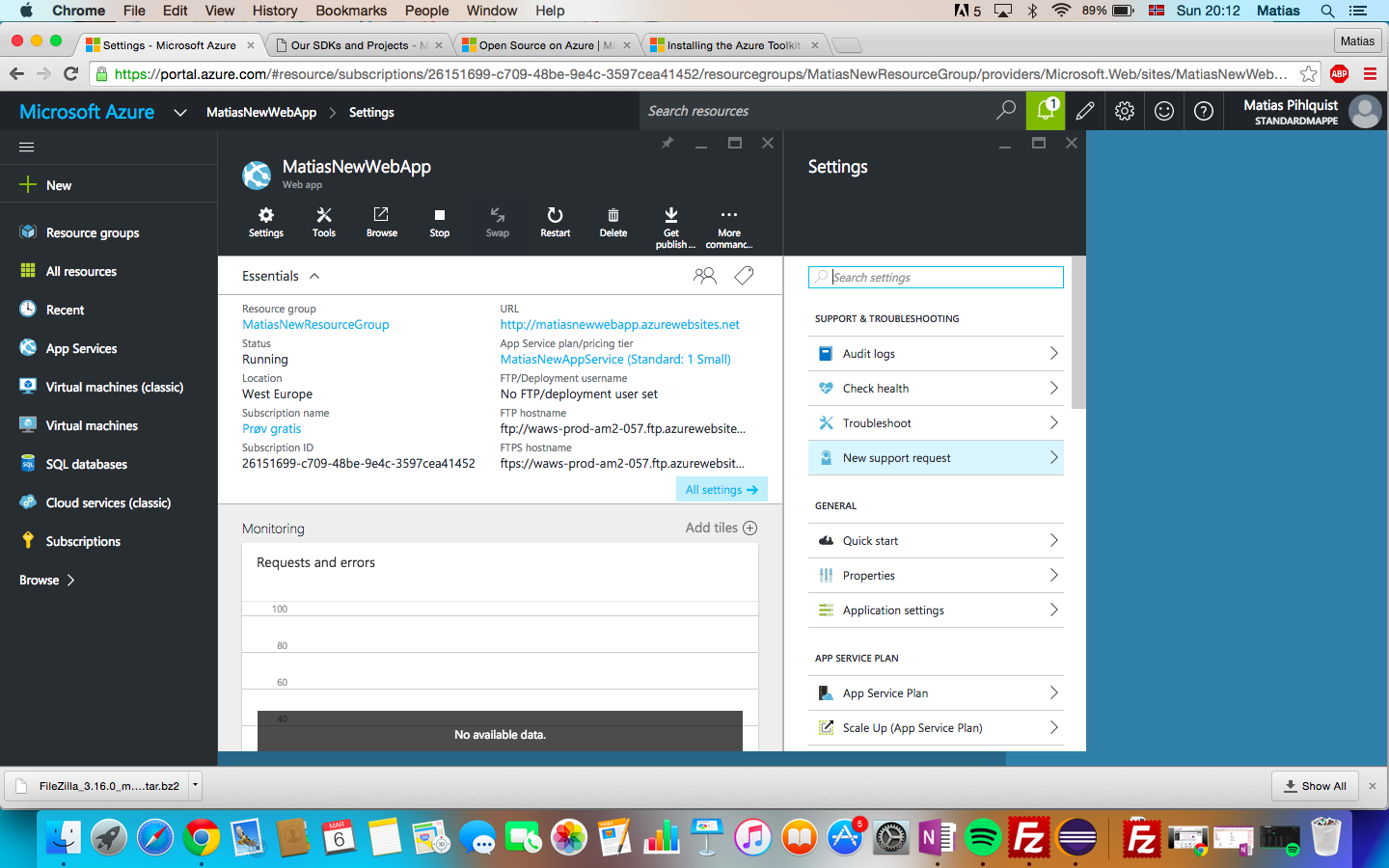Open Scale Up (App Service Plan)
Viewport: 1389px width, 868px height.
click(x=936, y=728)
